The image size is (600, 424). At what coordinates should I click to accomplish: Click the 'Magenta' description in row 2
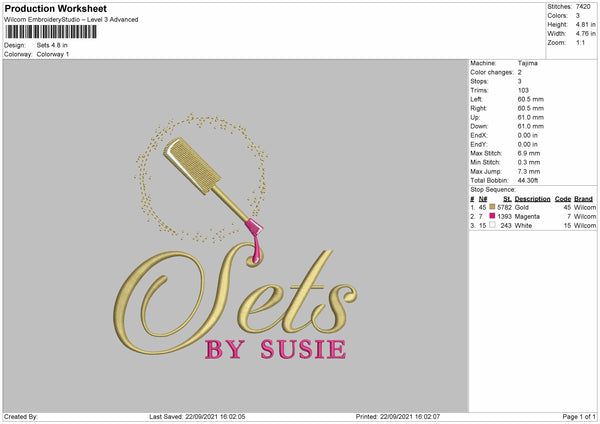pyautogui.click(x=527, y=217)
